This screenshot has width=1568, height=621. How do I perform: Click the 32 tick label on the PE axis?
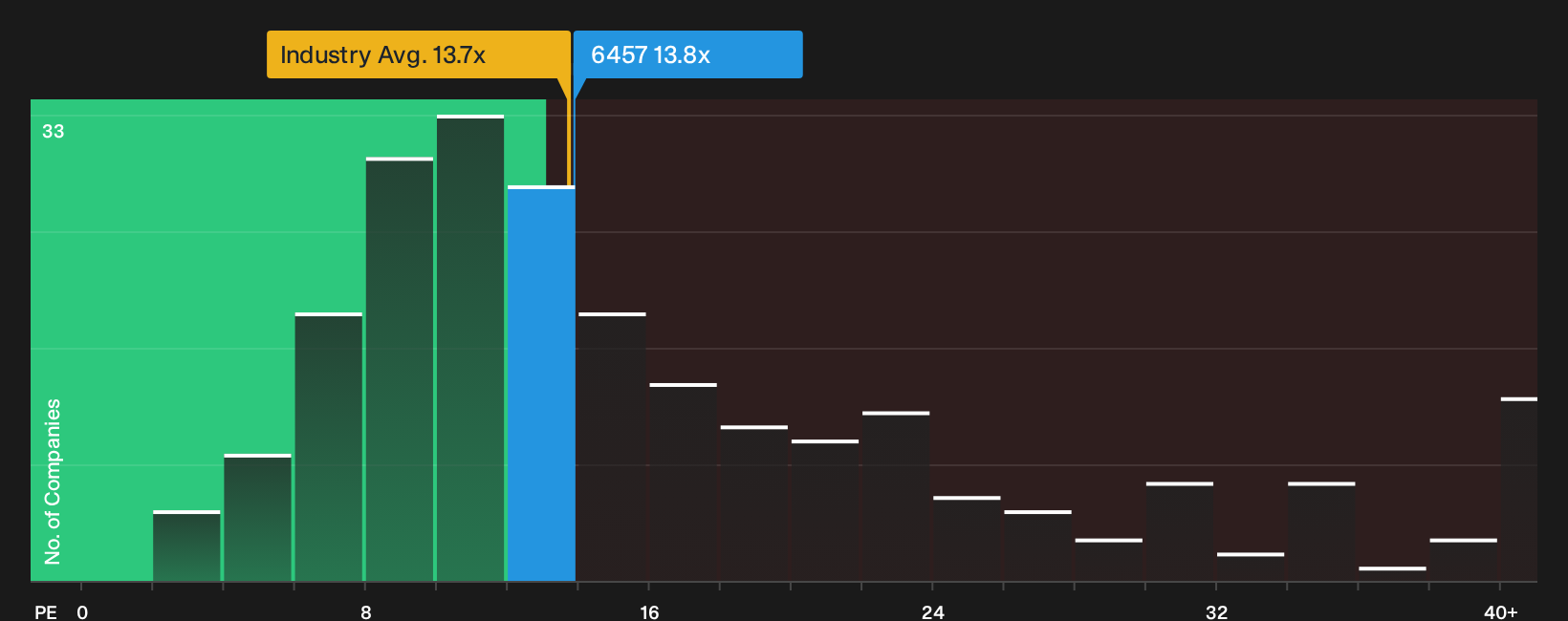1216,612
